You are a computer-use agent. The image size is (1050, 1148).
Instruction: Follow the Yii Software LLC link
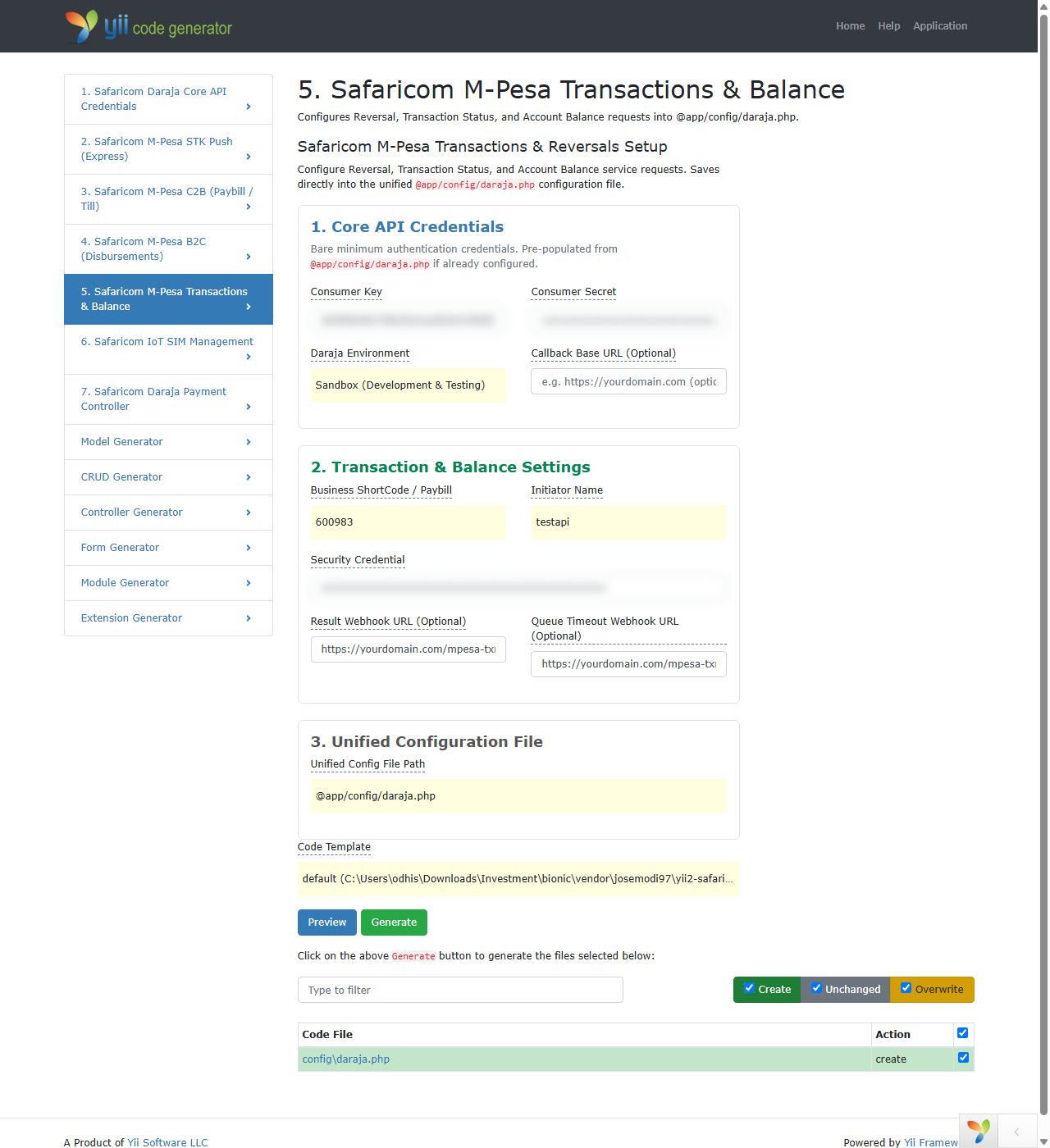167,1142
